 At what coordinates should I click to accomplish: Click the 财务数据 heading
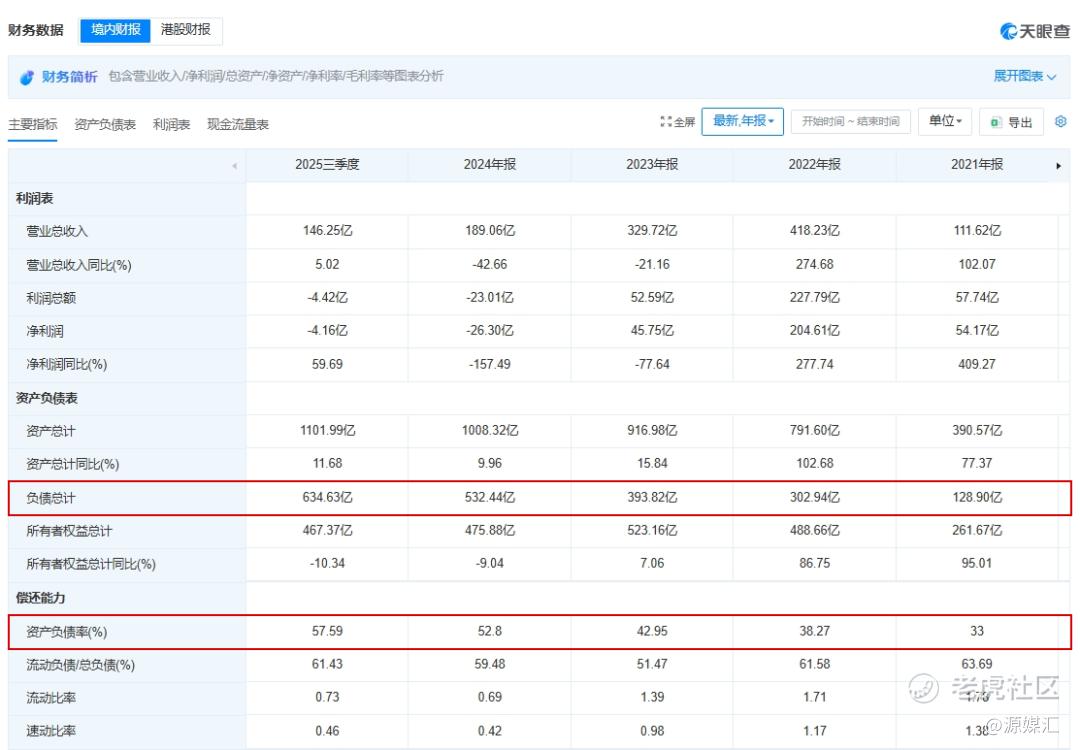point(36,30)
